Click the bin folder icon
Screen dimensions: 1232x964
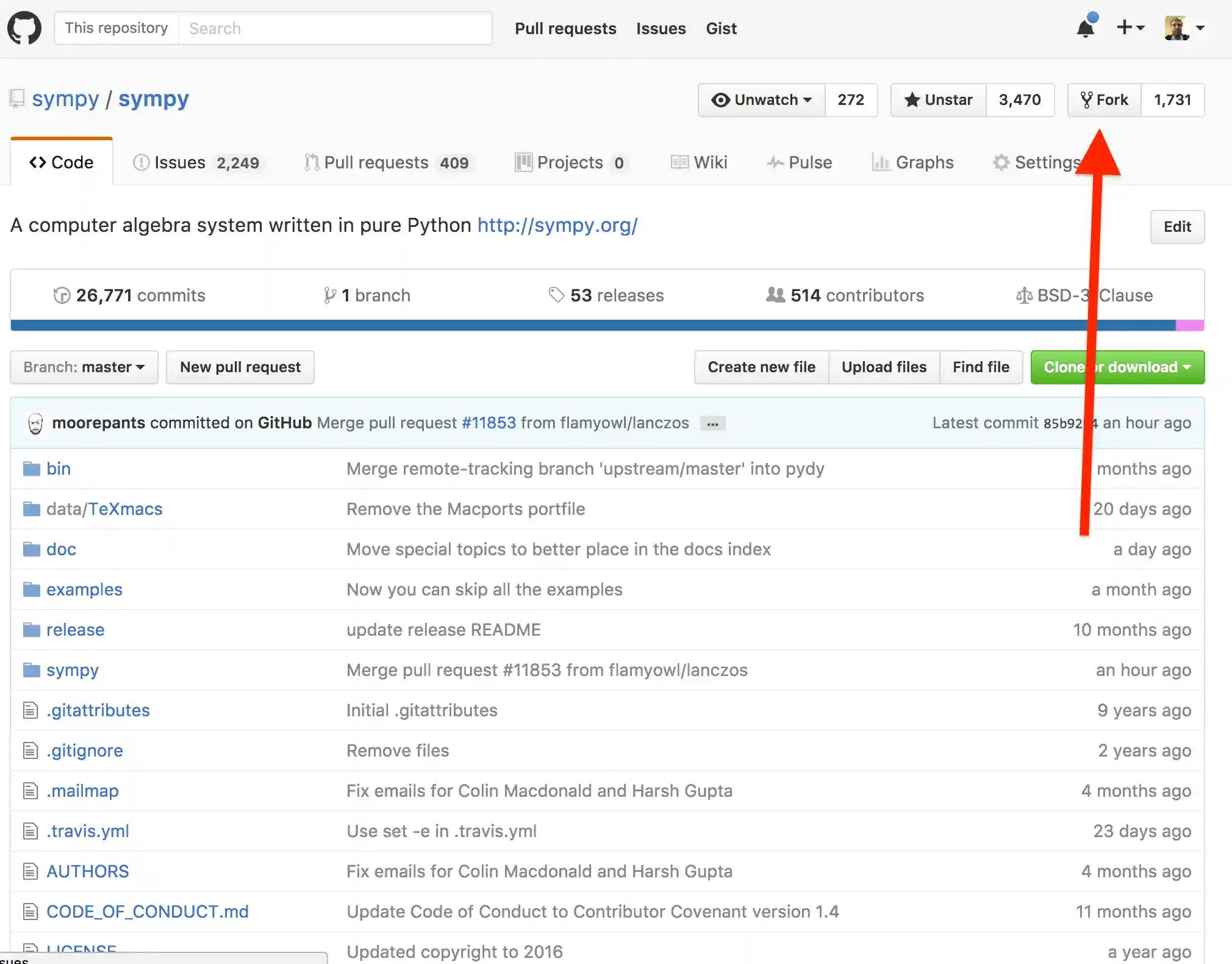31,469
